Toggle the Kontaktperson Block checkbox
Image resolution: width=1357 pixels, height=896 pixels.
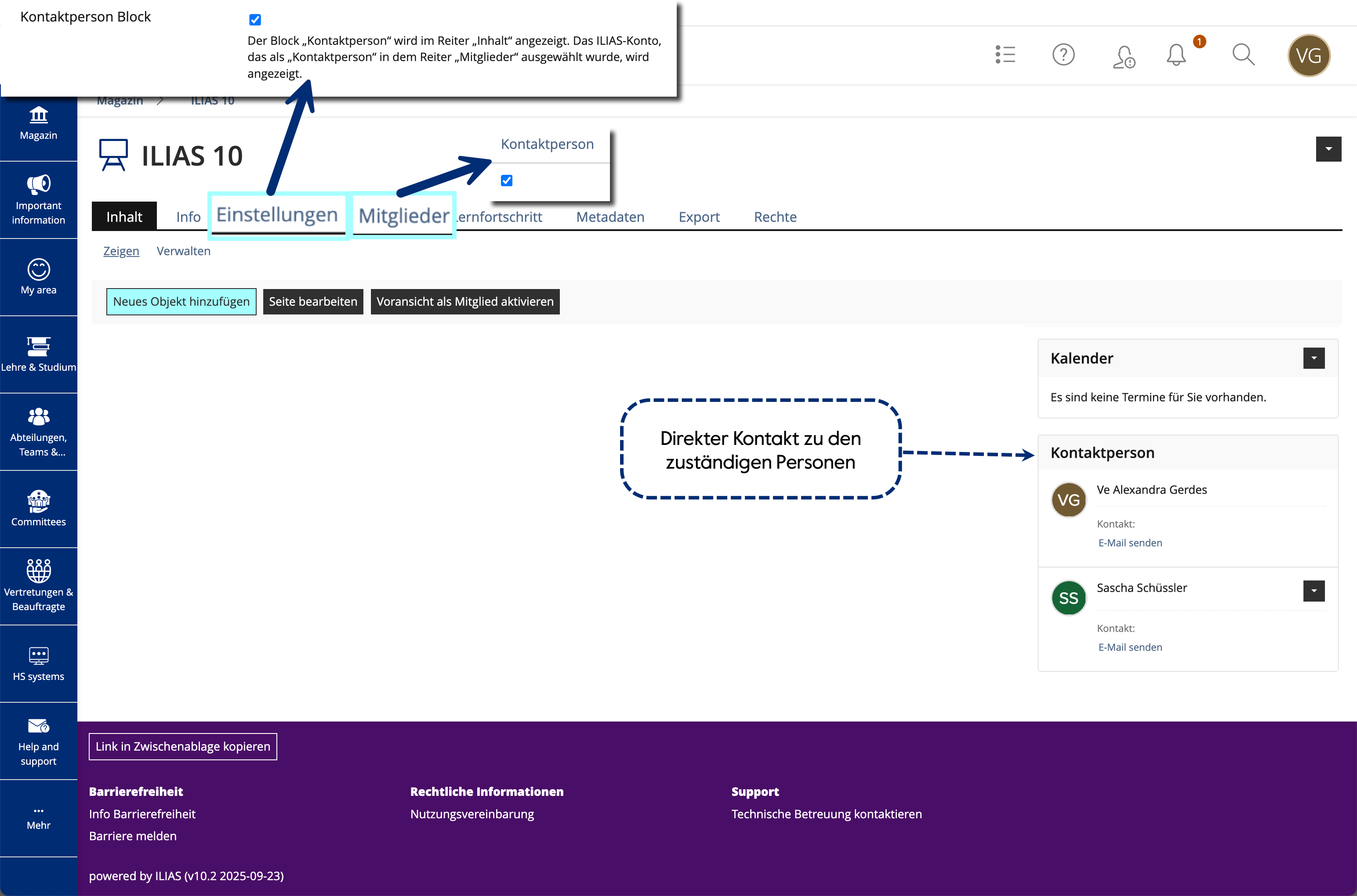pos(255,20)
